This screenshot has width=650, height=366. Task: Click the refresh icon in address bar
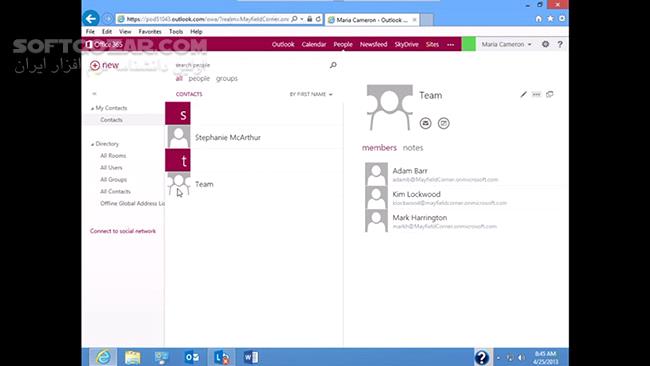(x=318, y=19)
